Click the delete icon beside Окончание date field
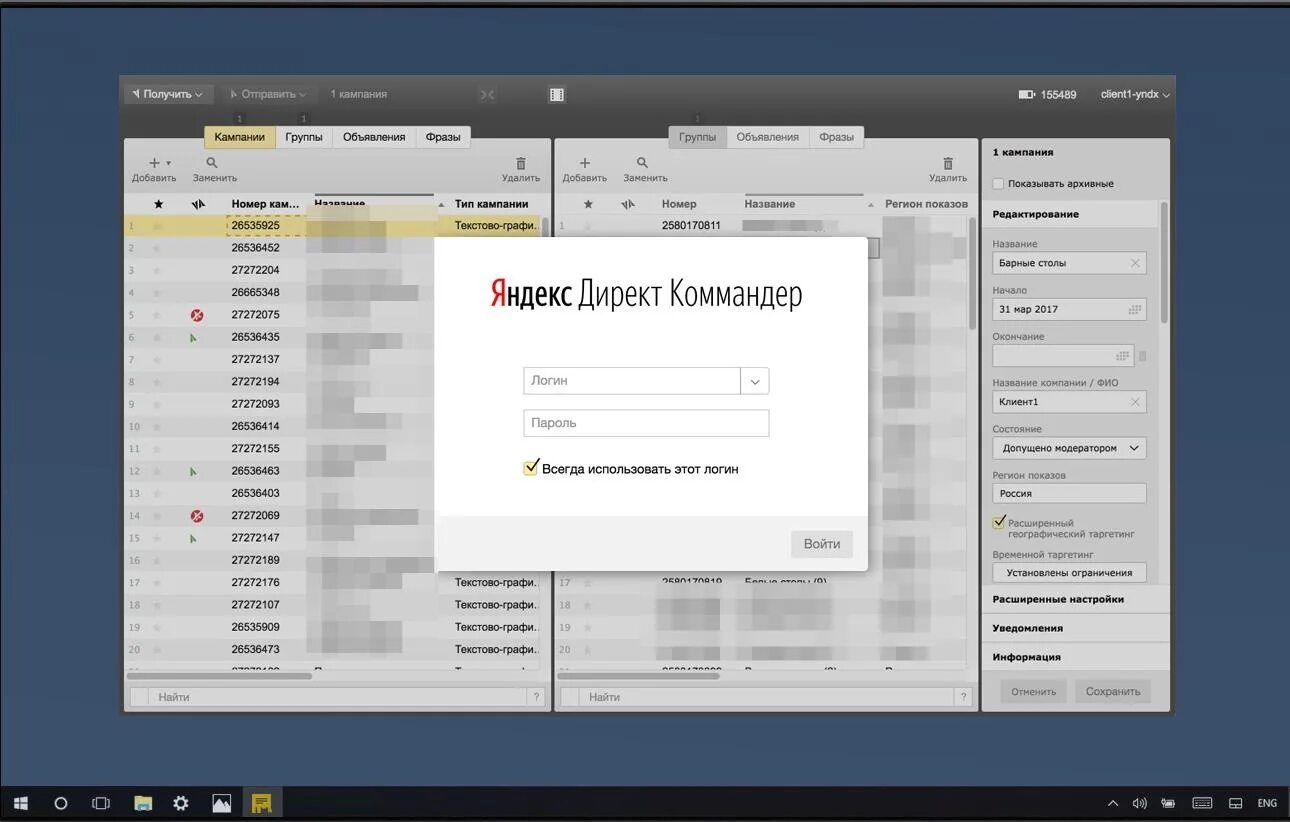The width and height of the screenshot is (1290, 822). click(1142, 356)
